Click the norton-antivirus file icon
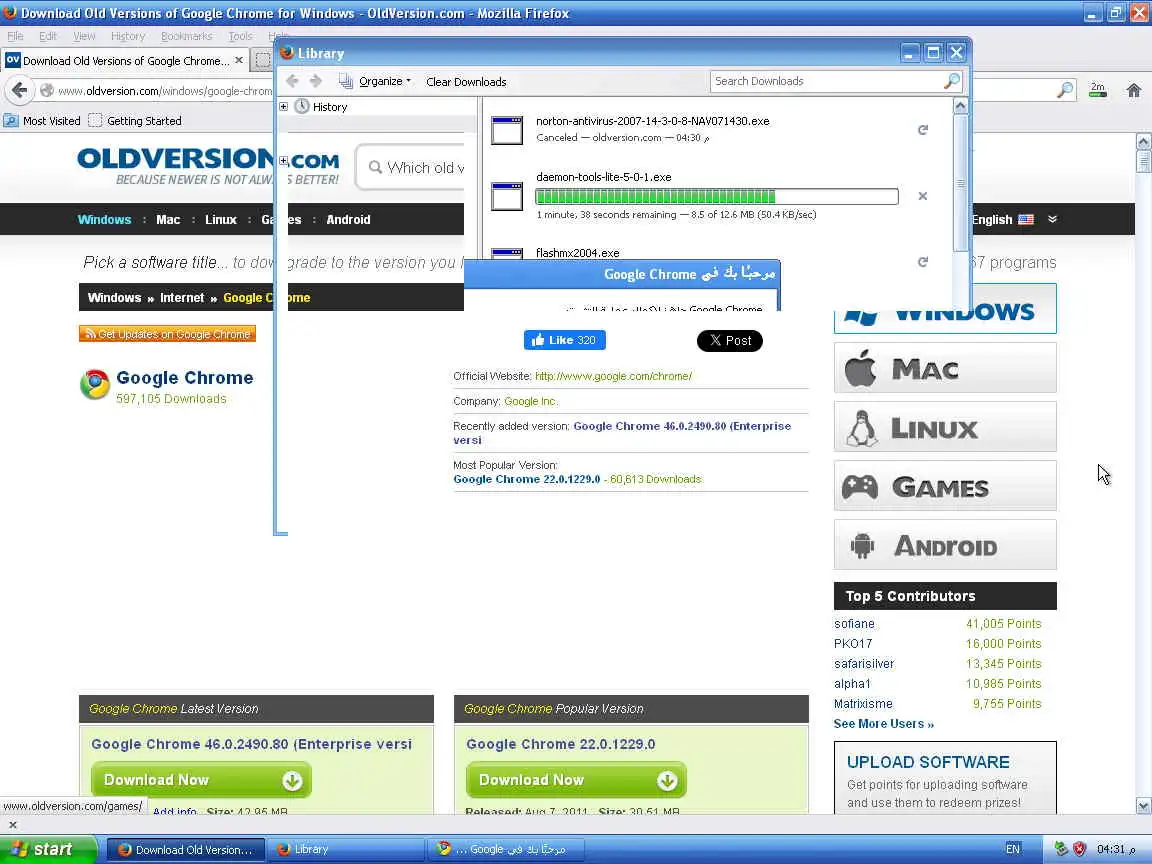1152x864 pixels. (x=507, y=130)
